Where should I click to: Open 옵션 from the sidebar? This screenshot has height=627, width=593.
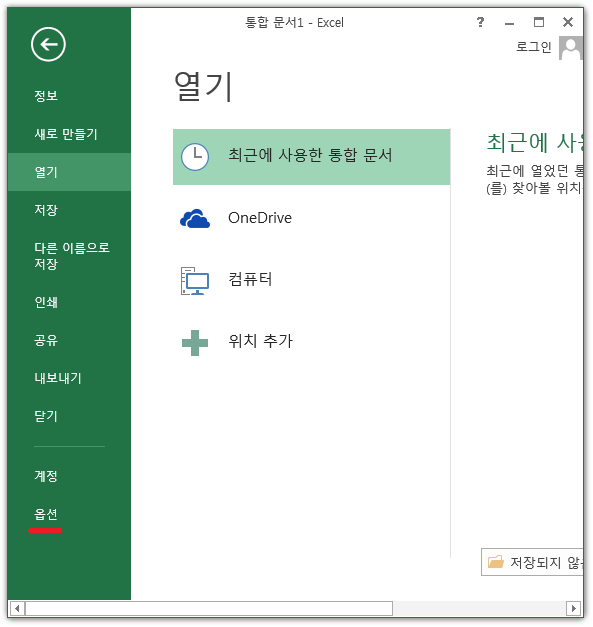coord(46,514)
